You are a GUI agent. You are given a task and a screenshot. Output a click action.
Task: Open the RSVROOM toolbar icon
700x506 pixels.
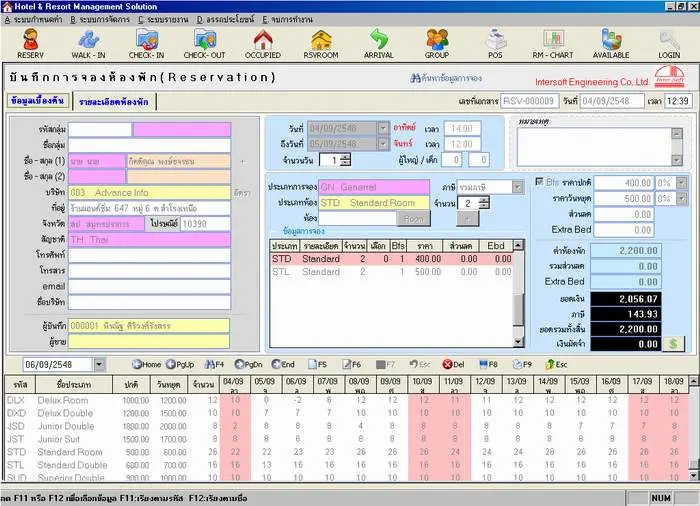[x=321, y=43]
